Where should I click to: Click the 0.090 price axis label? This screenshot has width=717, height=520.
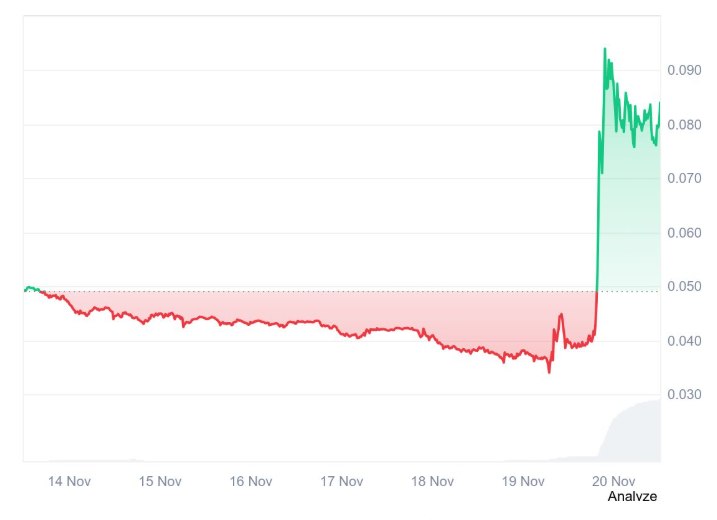683,71
